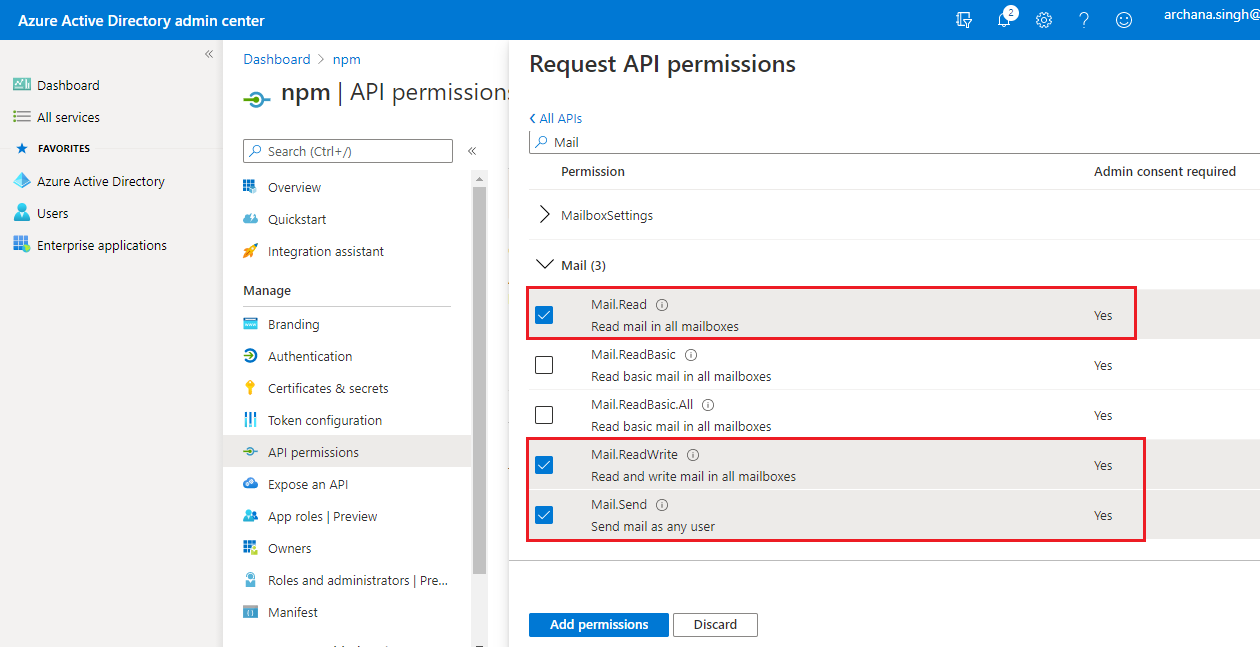Collapse the Mail (3) permission group
Viewport: 1260px width, 647px height.
pos(545,265)
